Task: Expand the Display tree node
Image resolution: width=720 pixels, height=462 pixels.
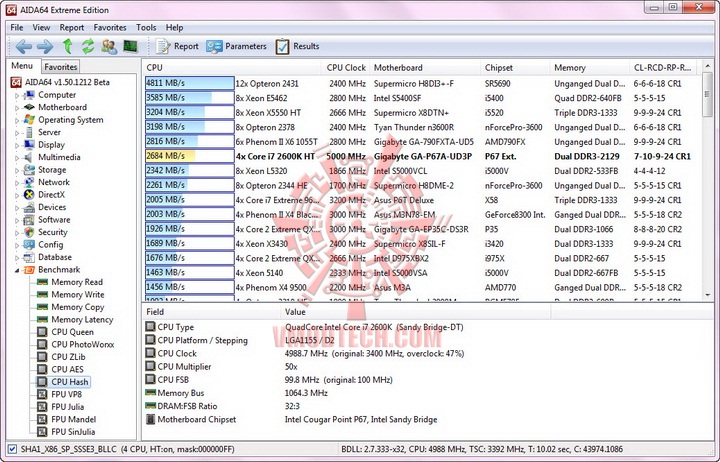Action: click(x=17, y=145)
